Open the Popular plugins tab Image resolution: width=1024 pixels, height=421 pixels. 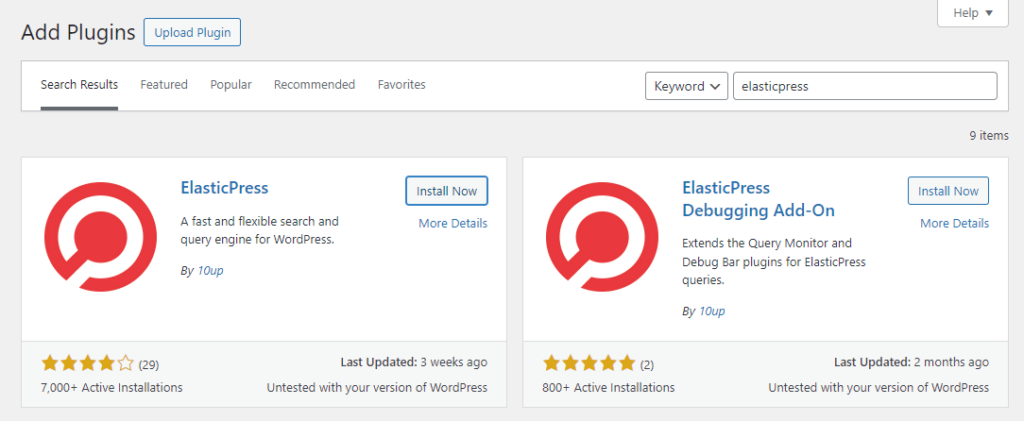231,85
